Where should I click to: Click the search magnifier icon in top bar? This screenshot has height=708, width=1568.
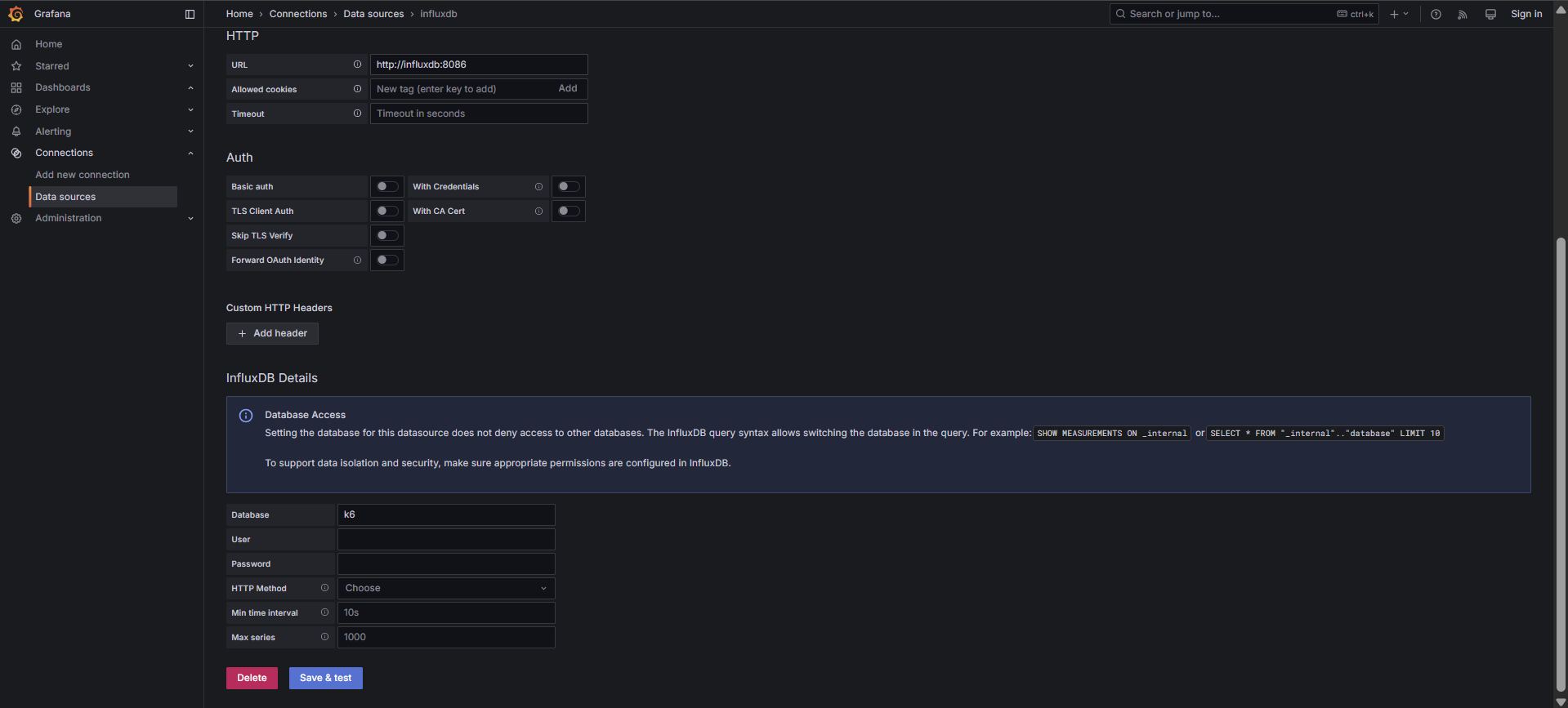tap(1120, 14)
